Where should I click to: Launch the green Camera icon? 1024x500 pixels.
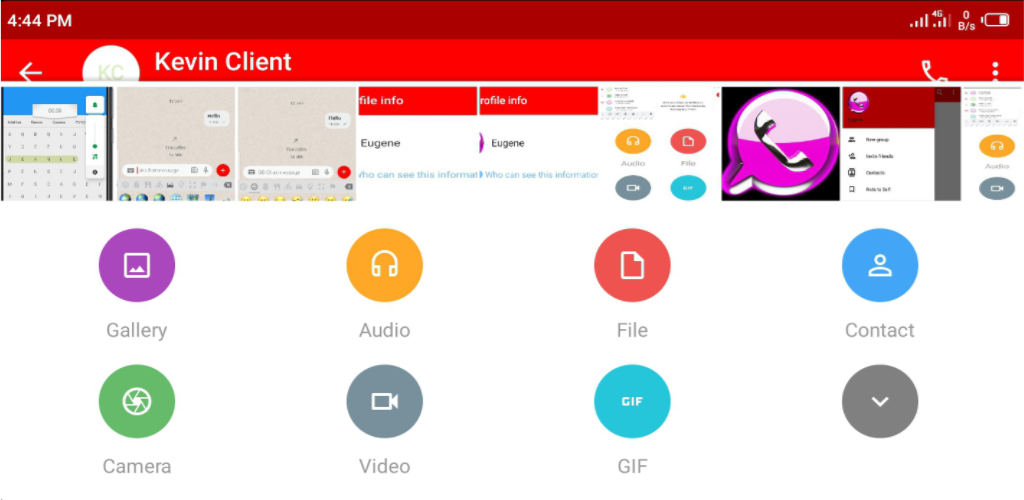click(137, 402)
